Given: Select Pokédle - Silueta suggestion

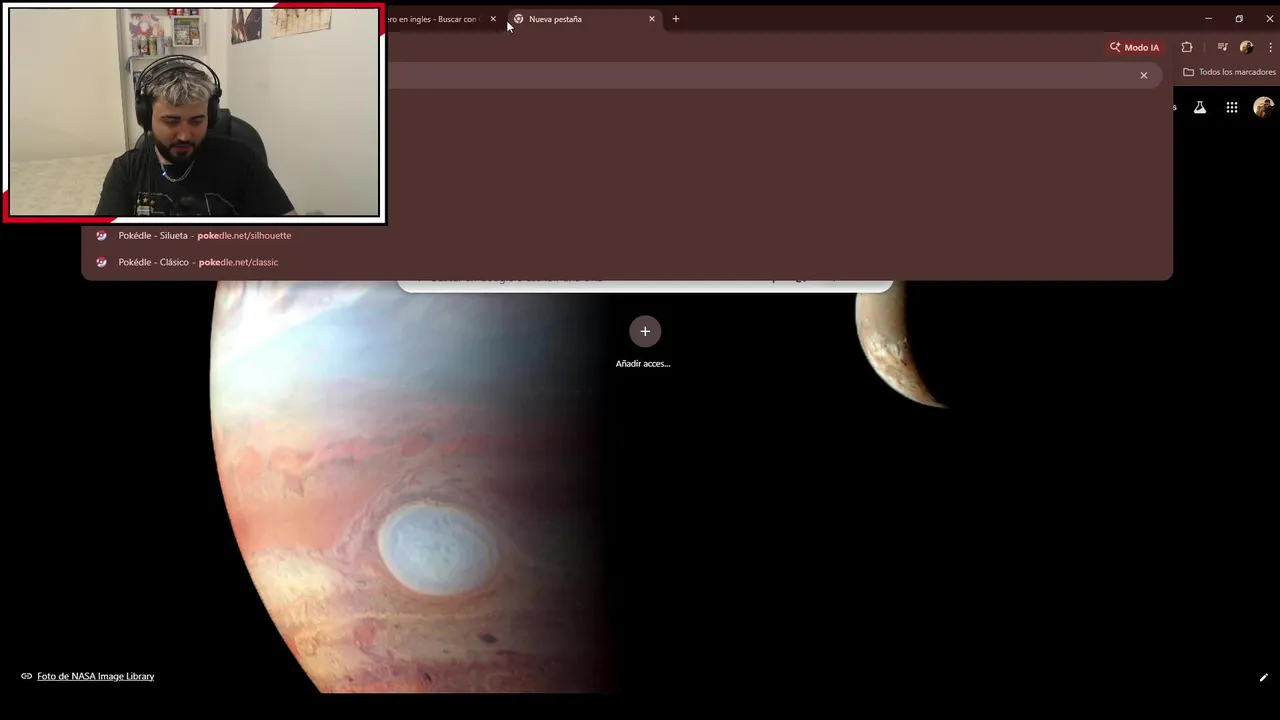Looking at the screenshot, I should click(627, 236).
